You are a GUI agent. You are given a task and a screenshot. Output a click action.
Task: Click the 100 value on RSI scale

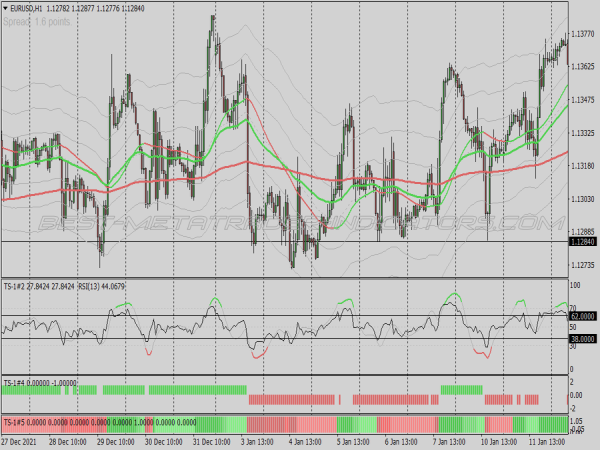575,285
